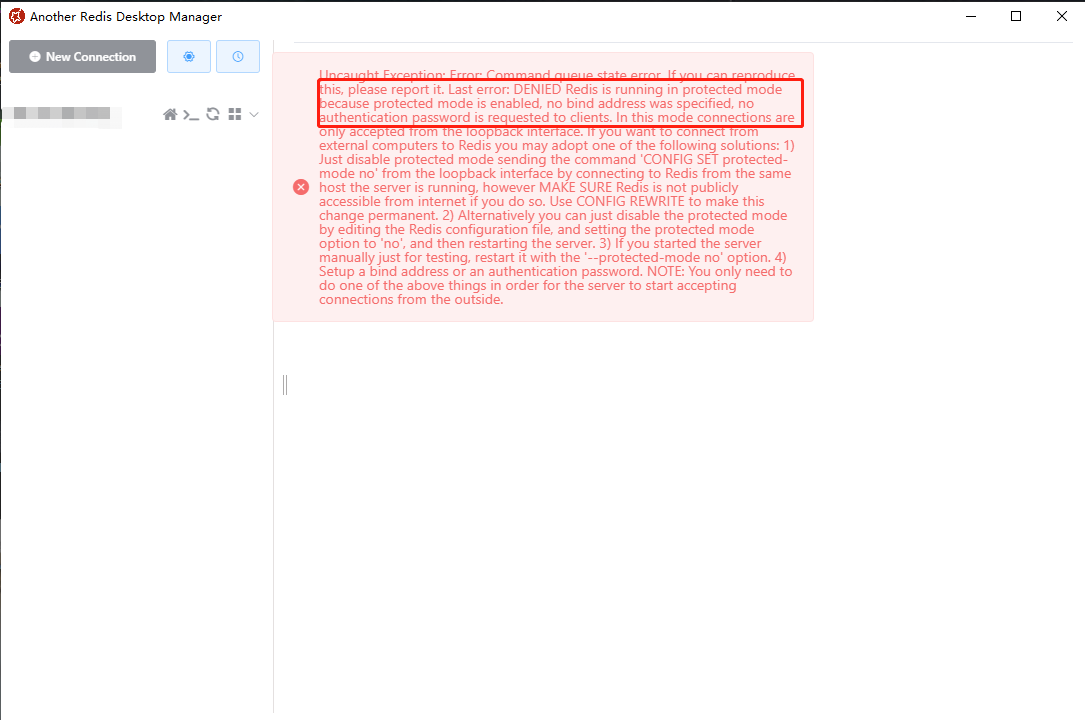Click text 'connections from the outside.'
Screen dimensions: 1085x720
pos(411,299)
